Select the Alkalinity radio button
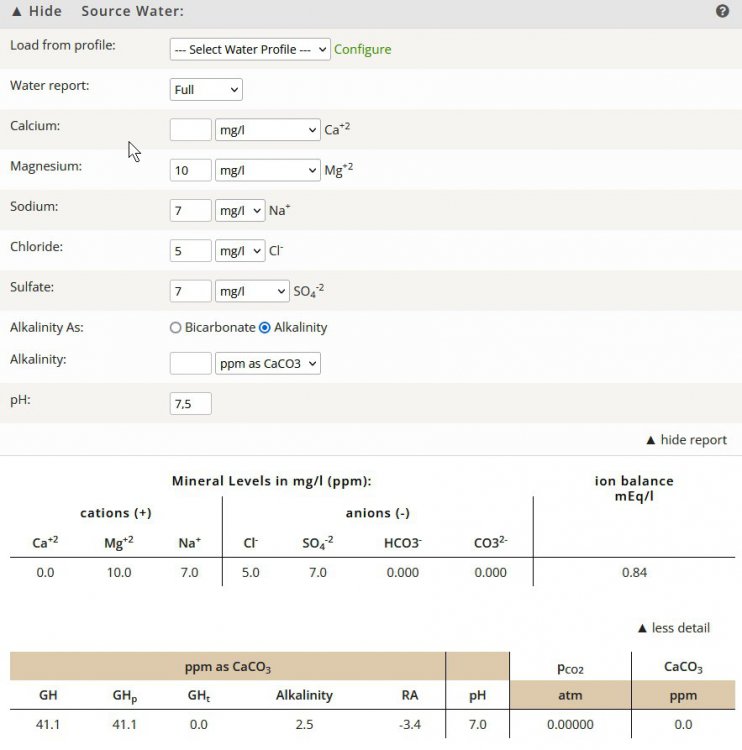 265,327
